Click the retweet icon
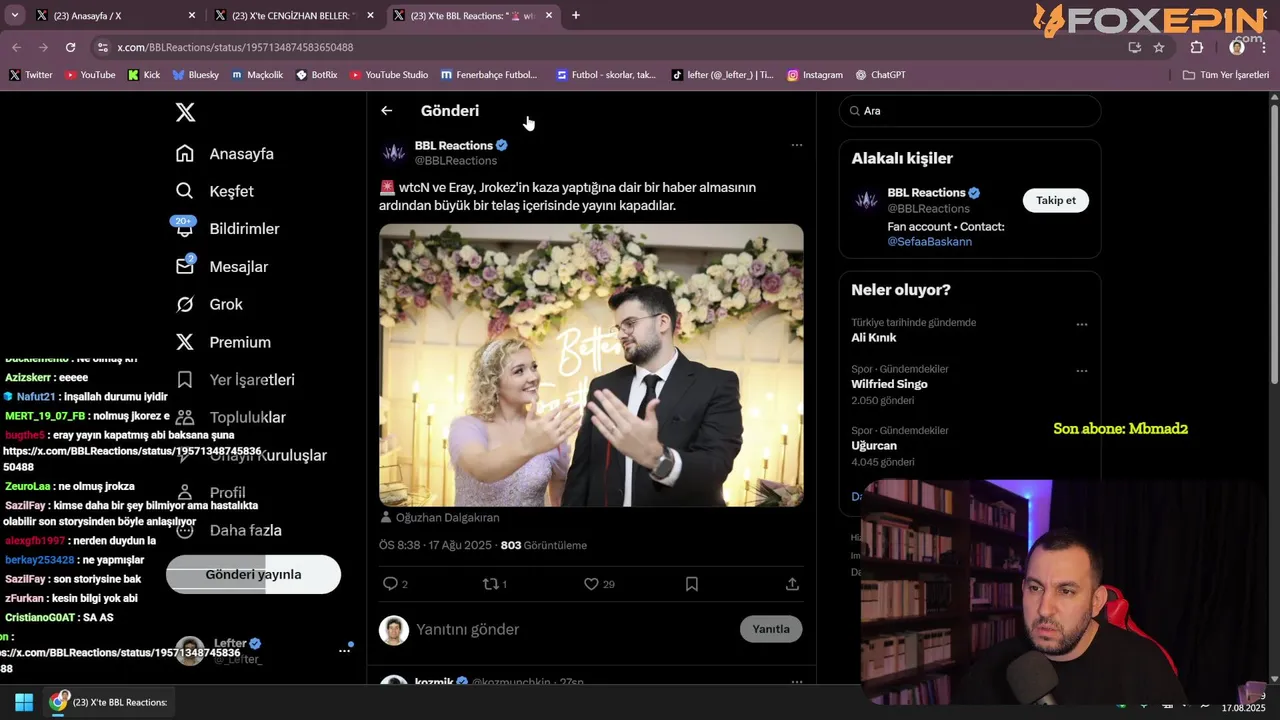The height and width of the screenshot is (720, 1280). tap(490, 584)
